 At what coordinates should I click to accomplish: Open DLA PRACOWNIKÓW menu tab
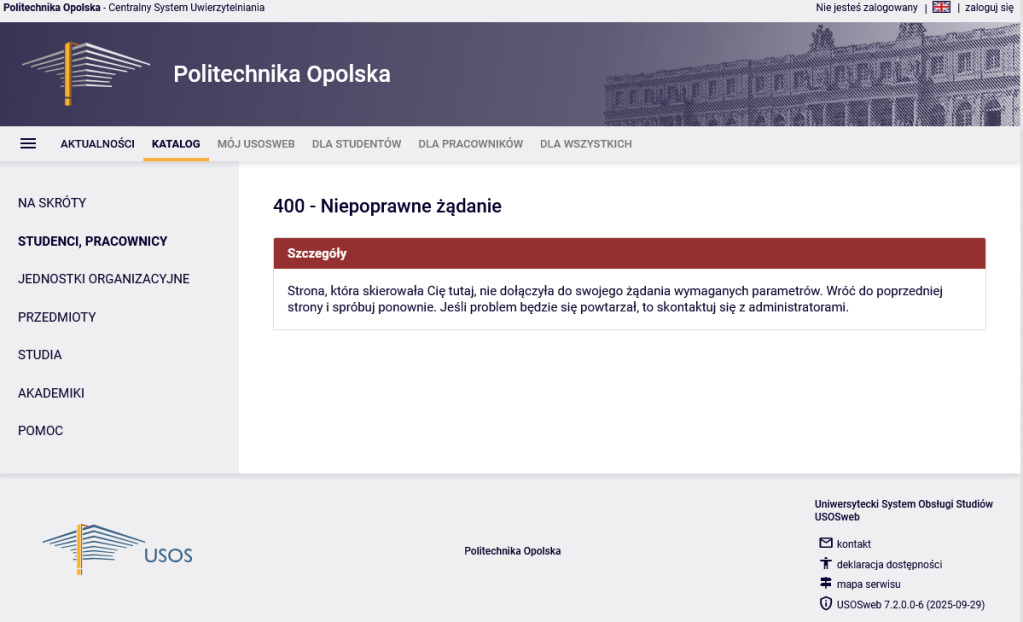(x=470, y=144)
